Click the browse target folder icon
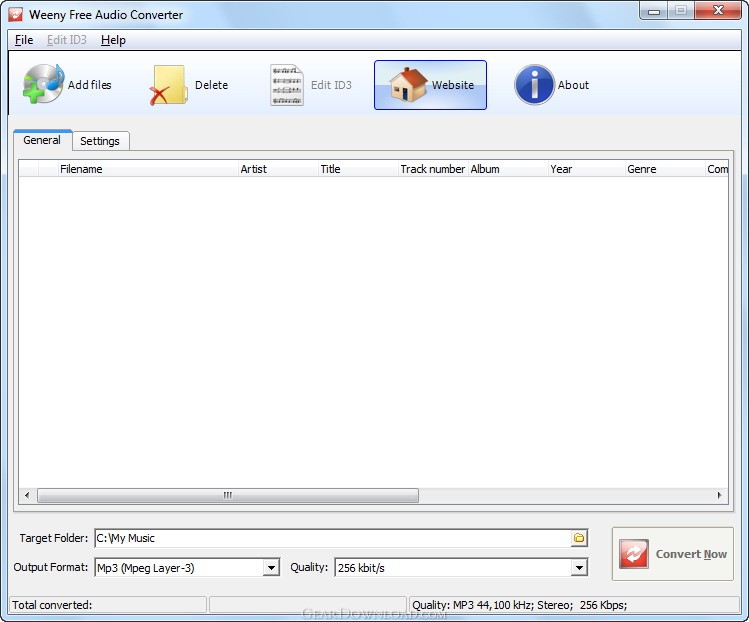 [579, 538]
